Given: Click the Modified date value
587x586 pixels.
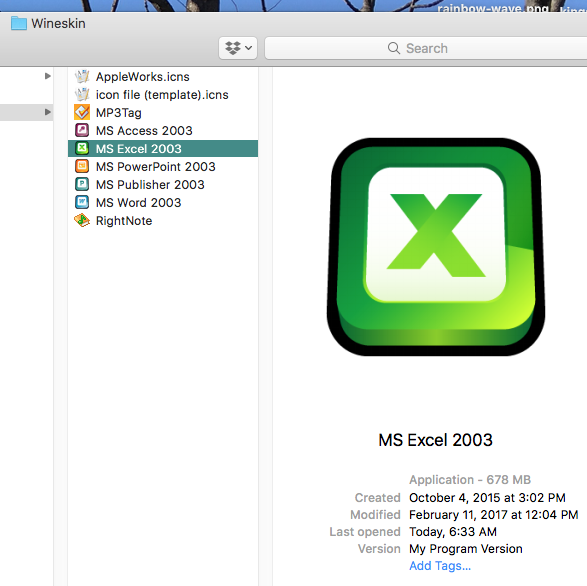Looking at the screenshot, I should click(x=493, y=514).
